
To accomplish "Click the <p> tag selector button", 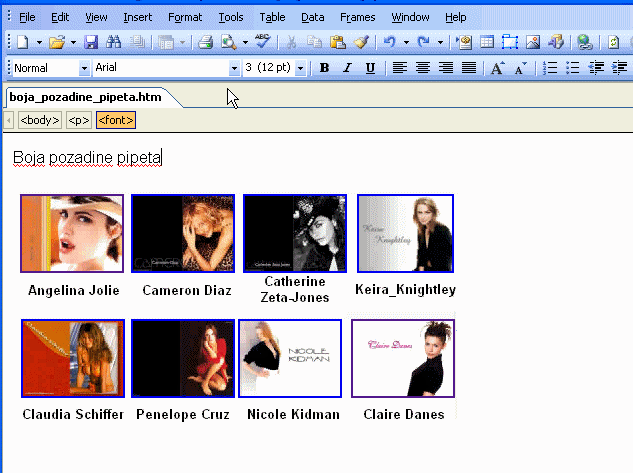I will tap(78, 120).
